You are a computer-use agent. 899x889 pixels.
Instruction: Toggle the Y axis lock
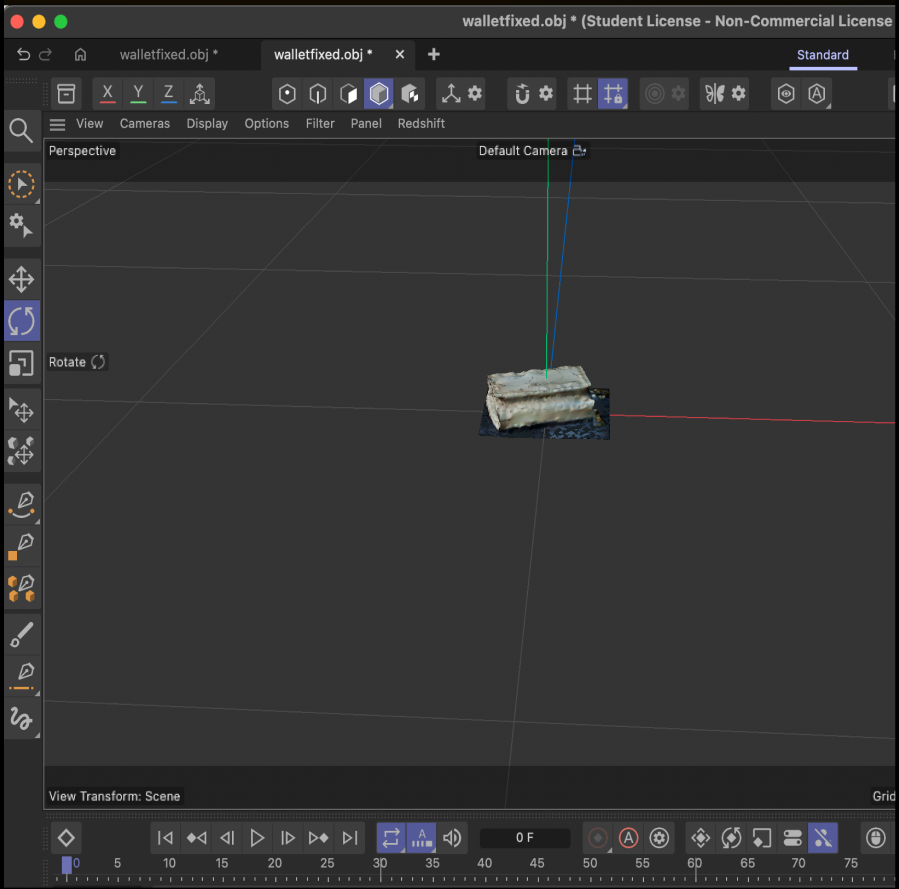pyautogui.click(x=138, y=94)
